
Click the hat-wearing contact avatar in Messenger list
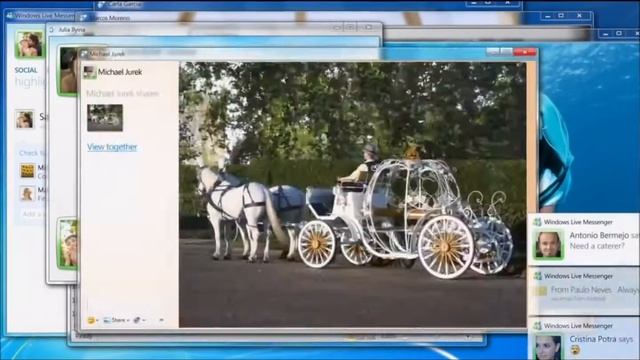27,194
